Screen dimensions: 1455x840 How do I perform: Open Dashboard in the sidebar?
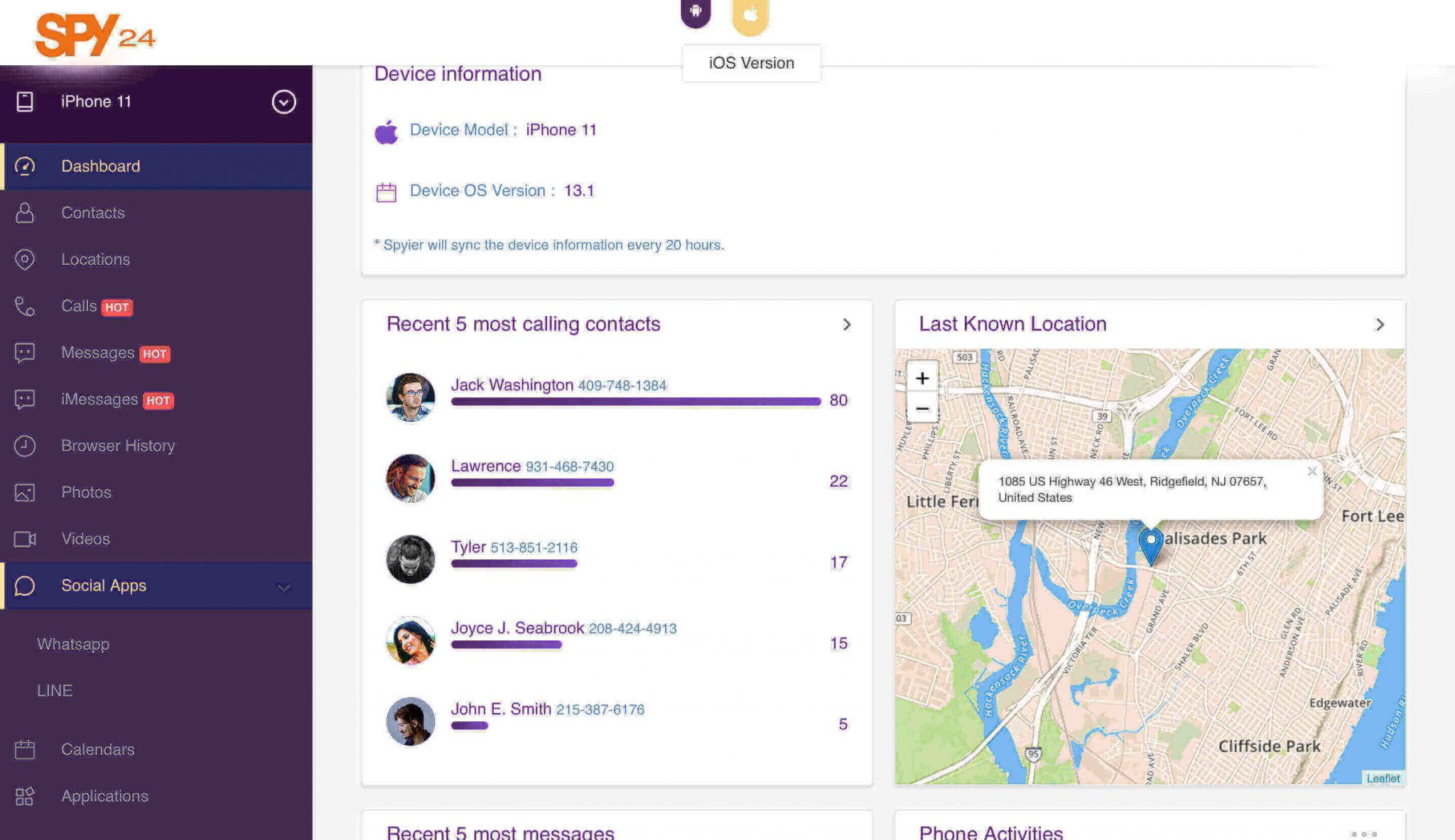point(156,166)
